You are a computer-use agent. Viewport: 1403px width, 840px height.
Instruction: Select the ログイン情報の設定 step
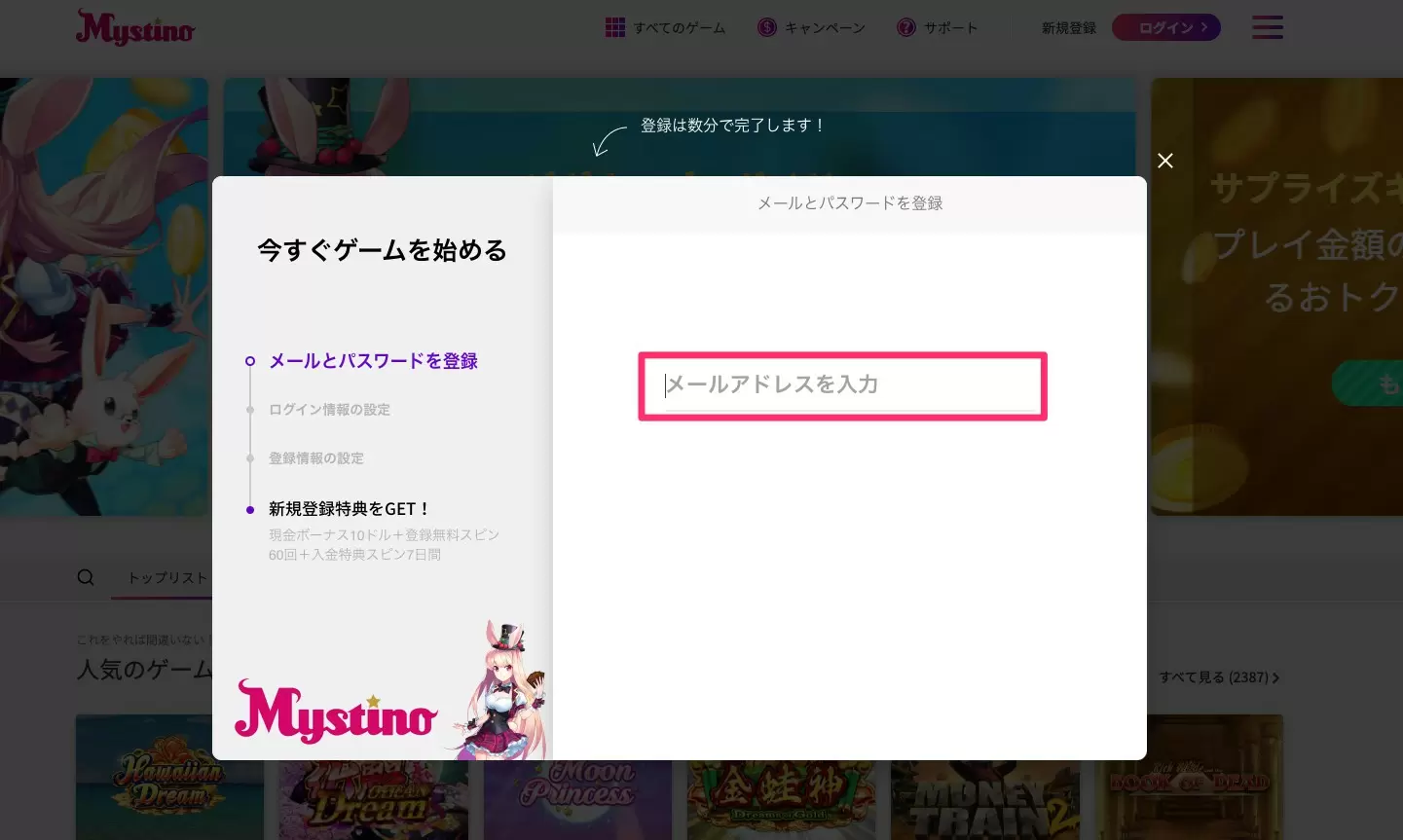(329, 410)
